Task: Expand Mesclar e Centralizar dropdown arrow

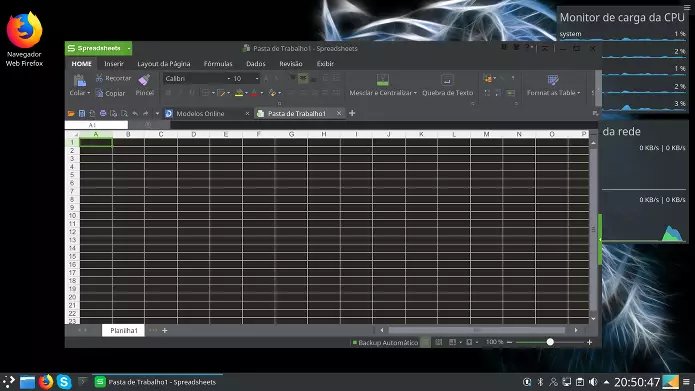Action: (415, 93)
